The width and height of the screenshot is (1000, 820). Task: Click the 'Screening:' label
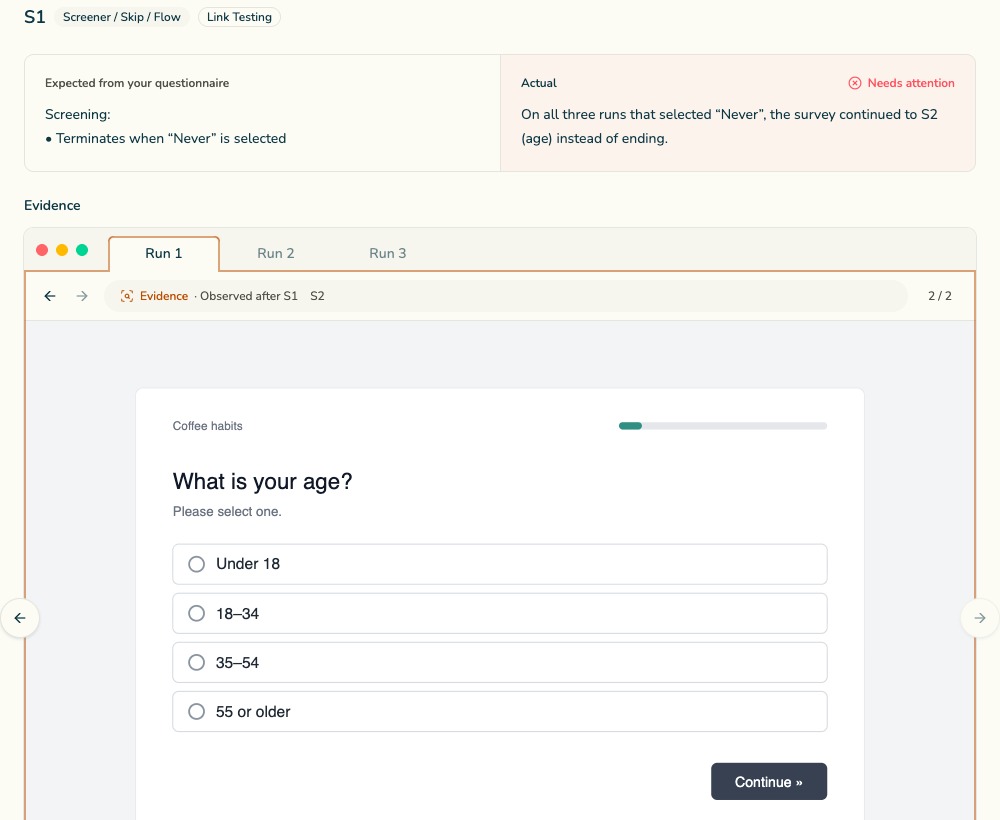[x=77, y=114]
